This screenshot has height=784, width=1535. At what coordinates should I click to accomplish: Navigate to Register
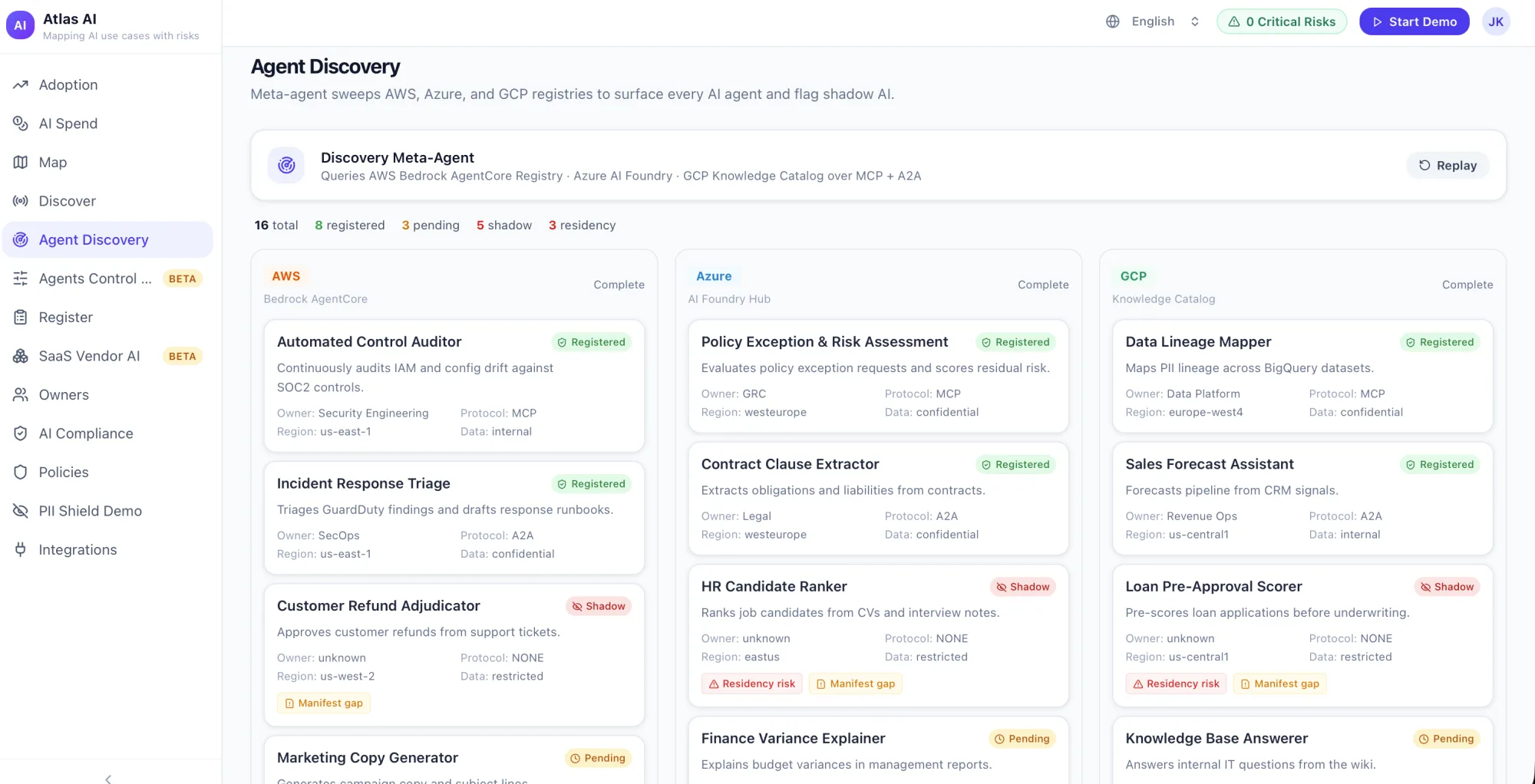click(x=107, y=317)
